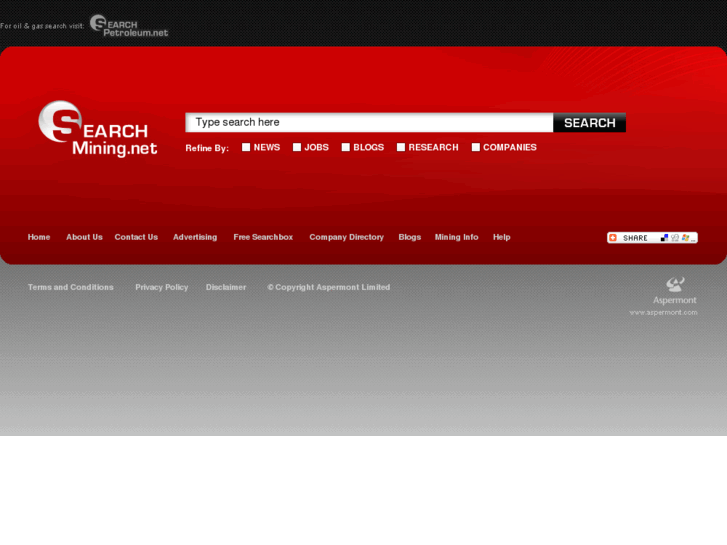Viewport: 727px width, 545px height.
Task: Check the RESEARCH filter box
Action: [x=401, y=147]
